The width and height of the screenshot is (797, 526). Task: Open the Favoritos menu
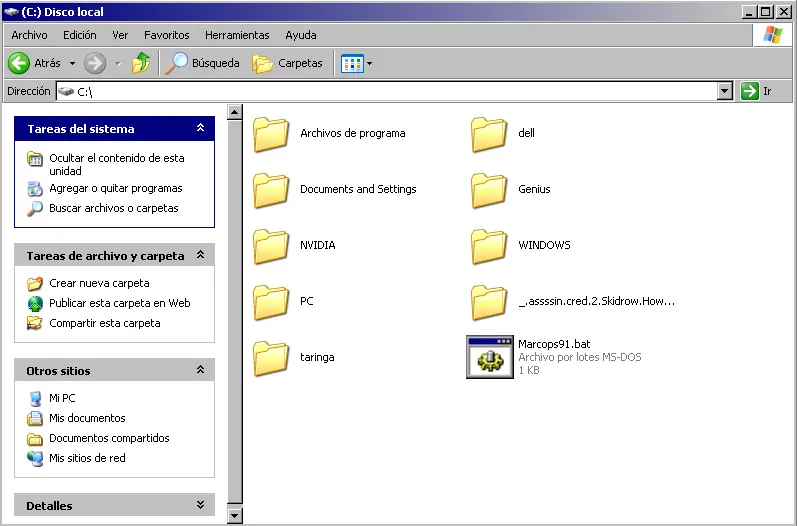pos(166,35)
